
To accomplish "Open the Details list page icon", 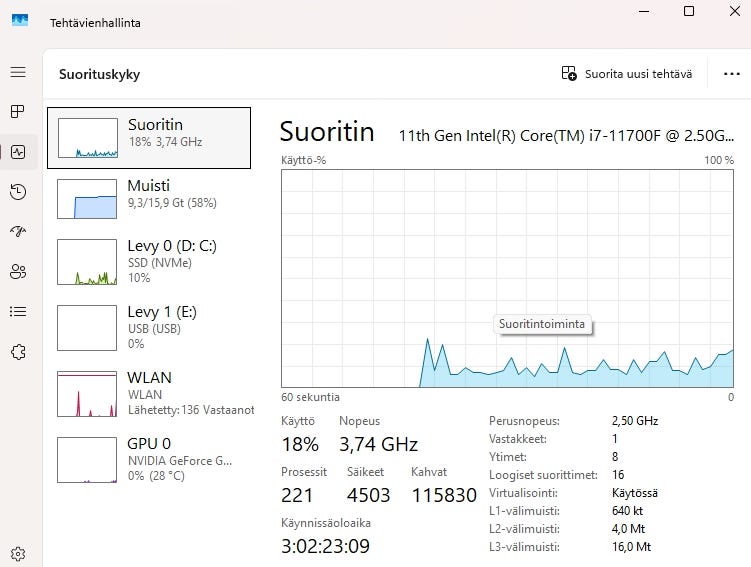I will [x=17, y=311].
